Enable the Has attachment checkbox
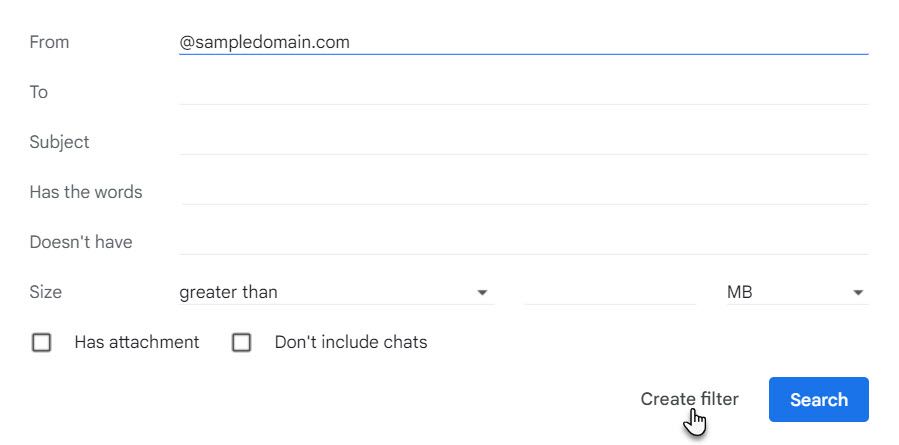899x445 pixels. (x=42, y=343)
